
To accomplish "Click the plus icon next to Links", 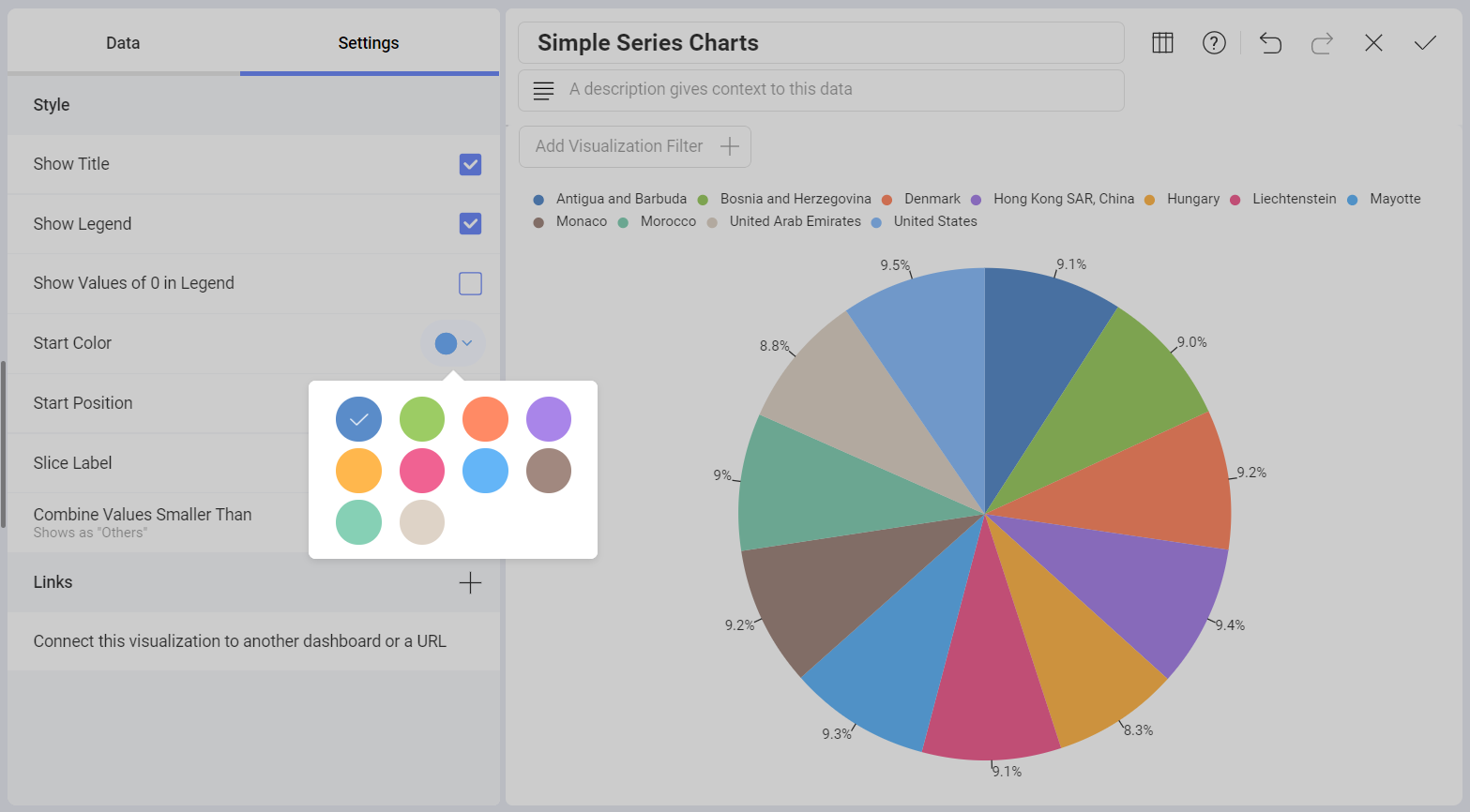I will 470,582.
